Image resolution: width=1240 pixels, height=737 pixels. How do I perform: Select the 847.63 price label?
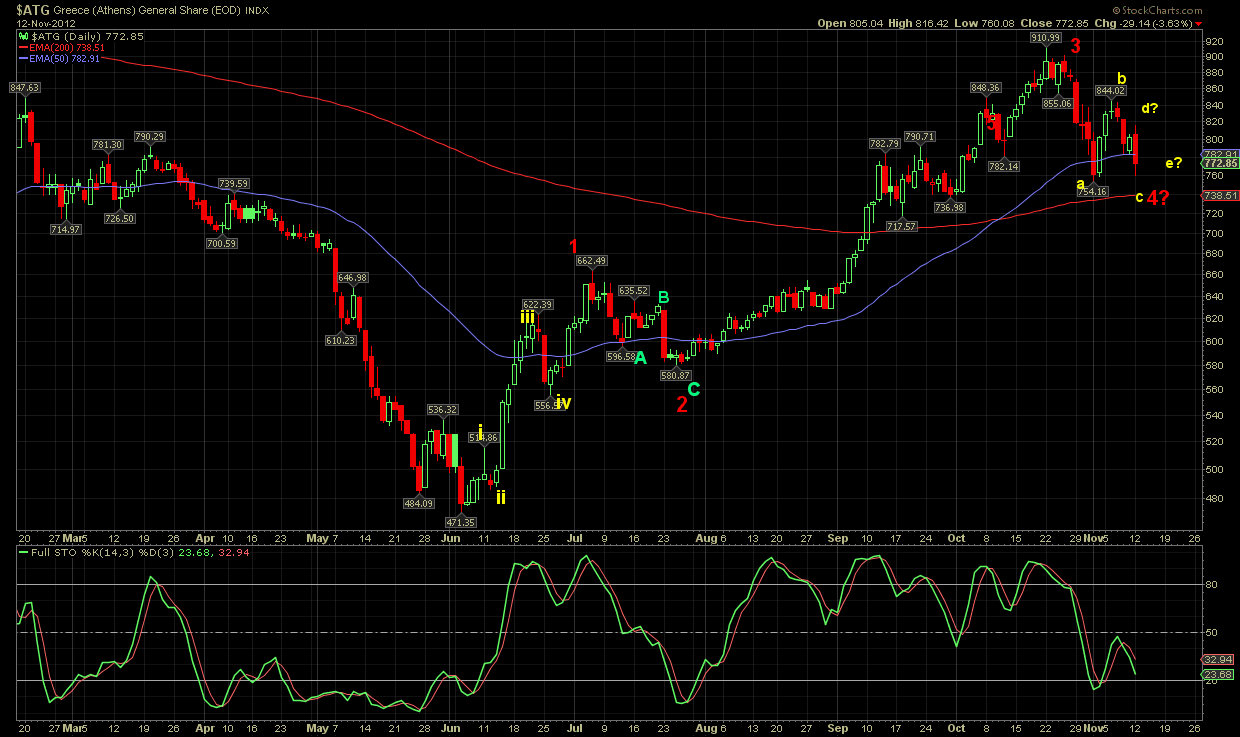(24, 88)
